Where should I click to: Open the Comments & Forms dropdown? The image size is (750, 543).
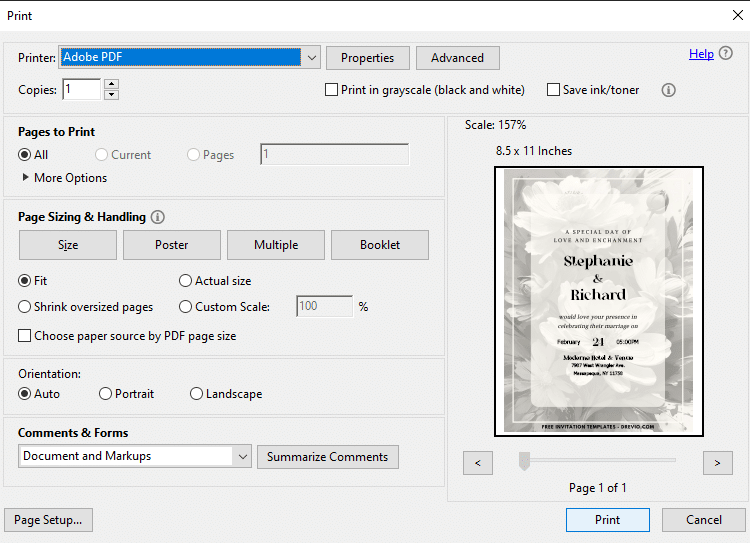click(243, 456)
